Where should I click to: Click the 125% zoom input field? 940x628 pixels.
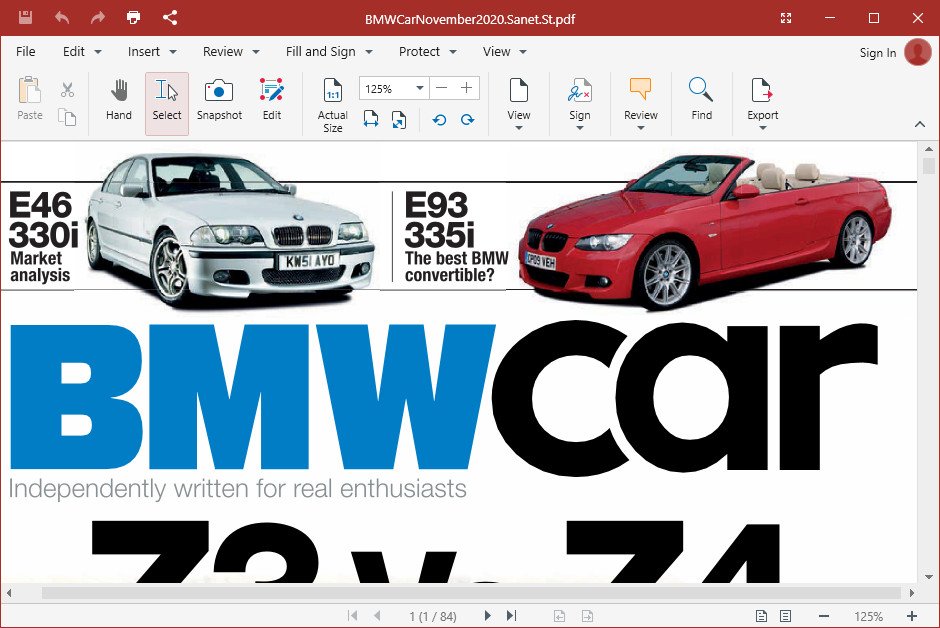pos(387,89)
